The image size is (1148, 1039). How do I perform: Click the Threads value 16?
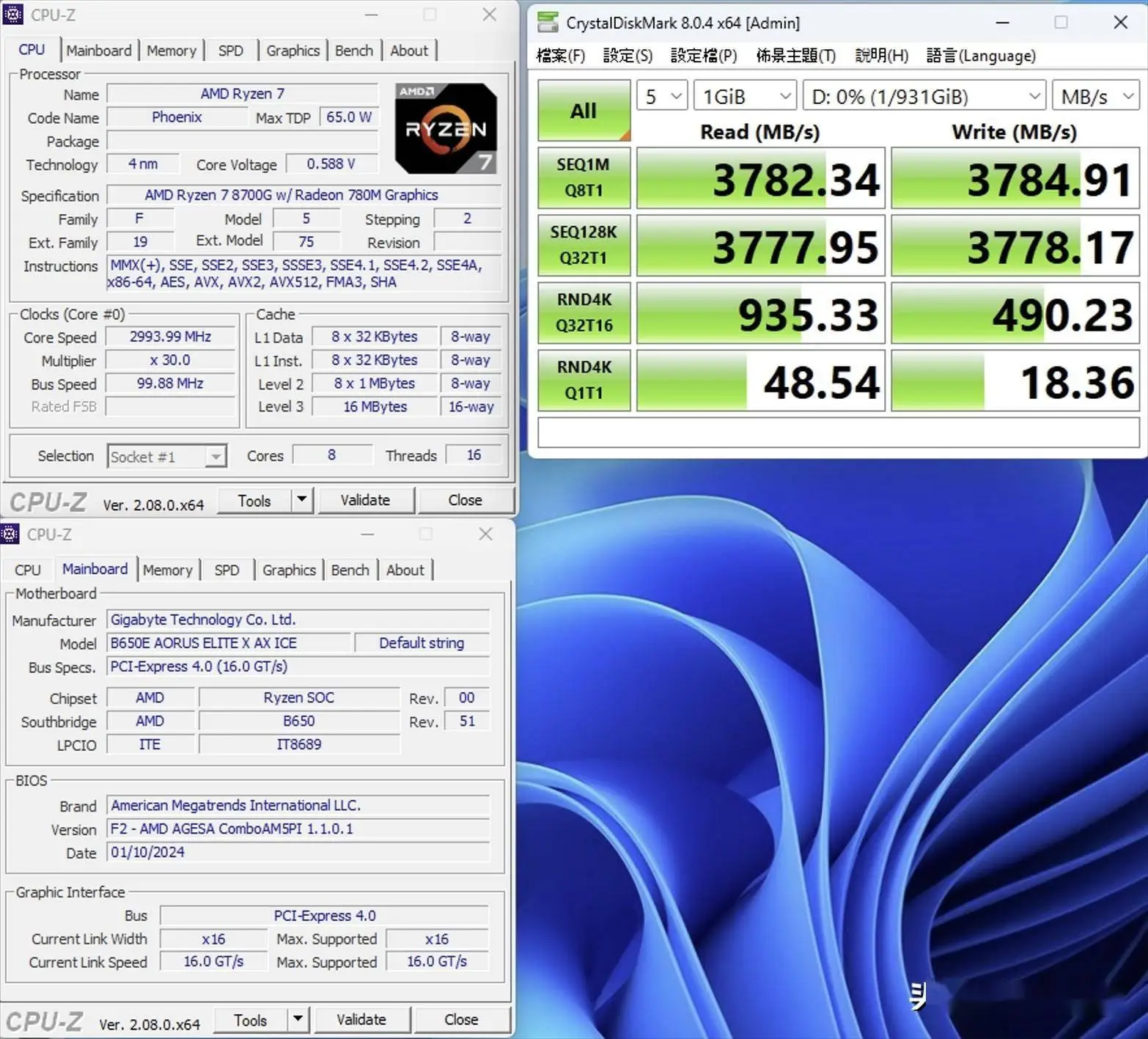474,455
